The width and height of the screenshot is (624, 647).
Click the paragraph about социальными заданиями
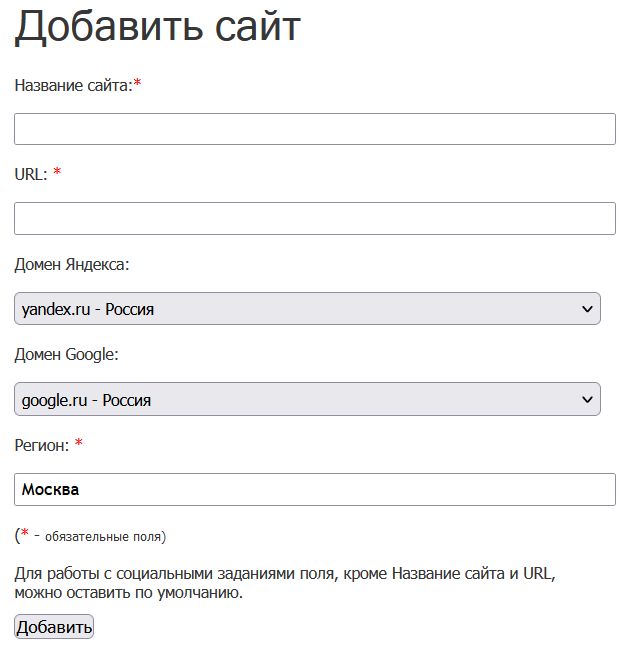click(x=284, y=584)
